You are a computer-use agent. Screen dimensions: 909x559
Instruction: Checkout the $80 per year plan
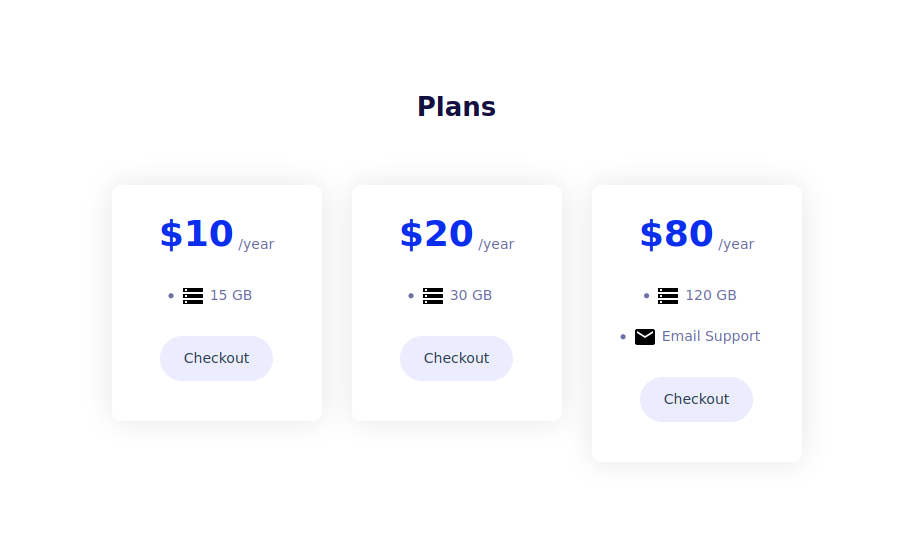[x=696, y=400]
